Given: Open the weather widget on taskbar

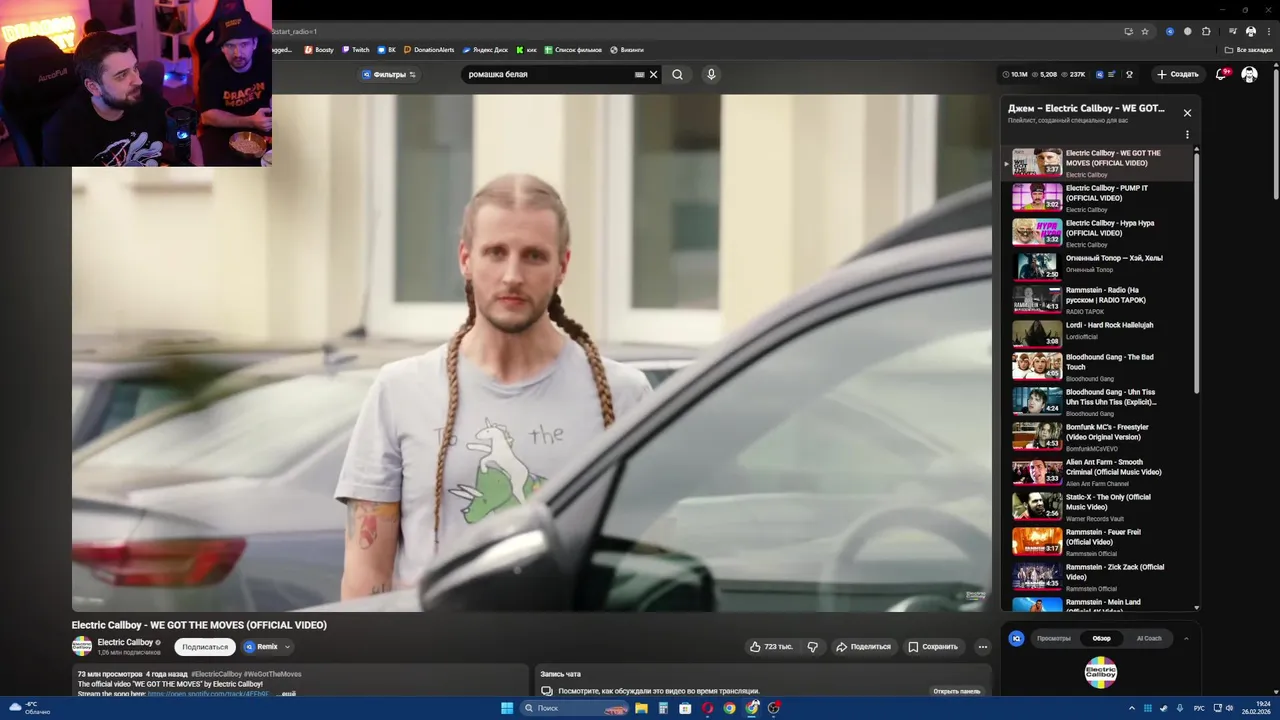Looking at the screenshot, I should pyautogui.click(x=27, y=708).
